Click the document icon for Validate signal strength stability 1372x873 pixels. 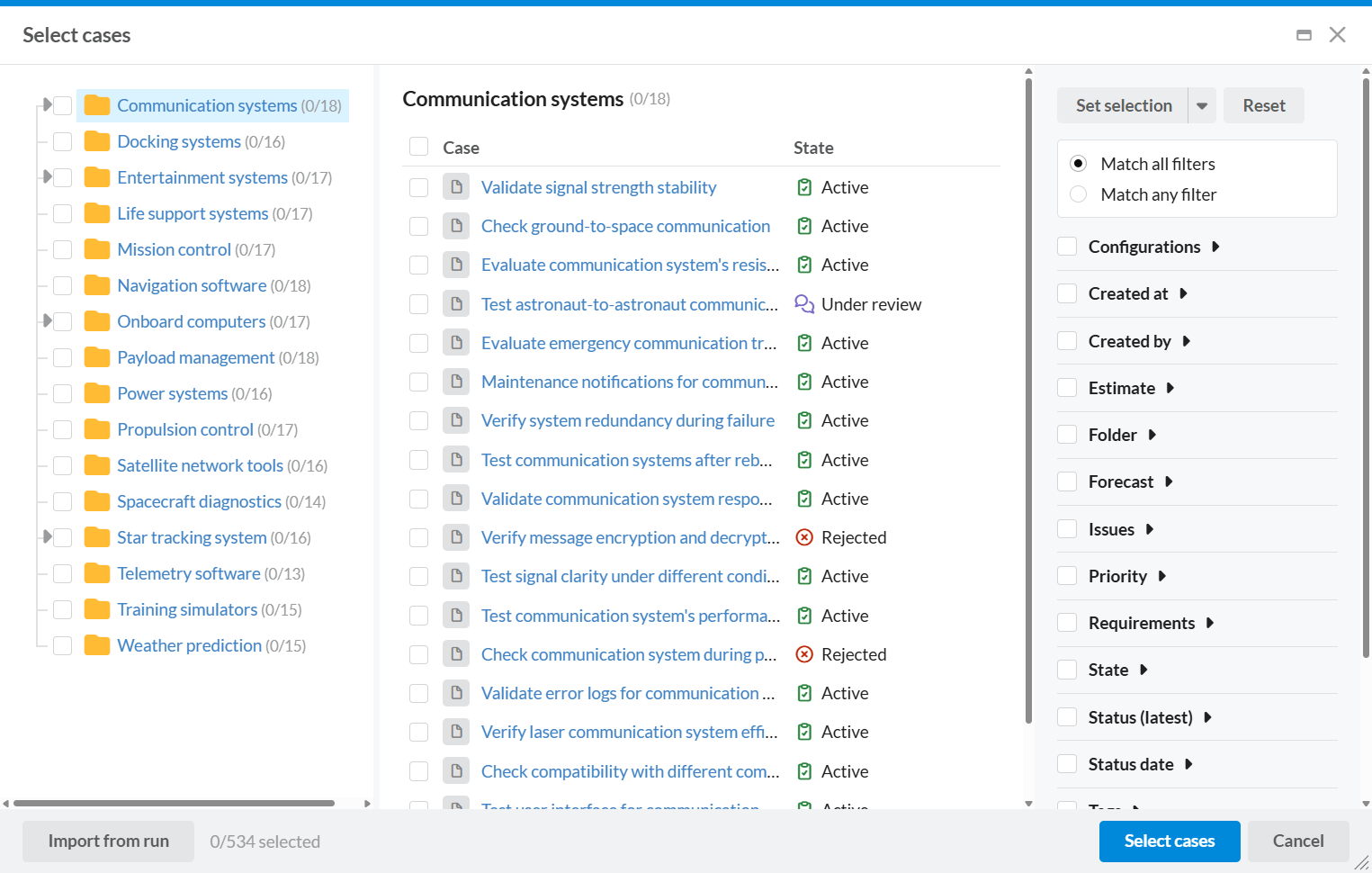[456, 187]
